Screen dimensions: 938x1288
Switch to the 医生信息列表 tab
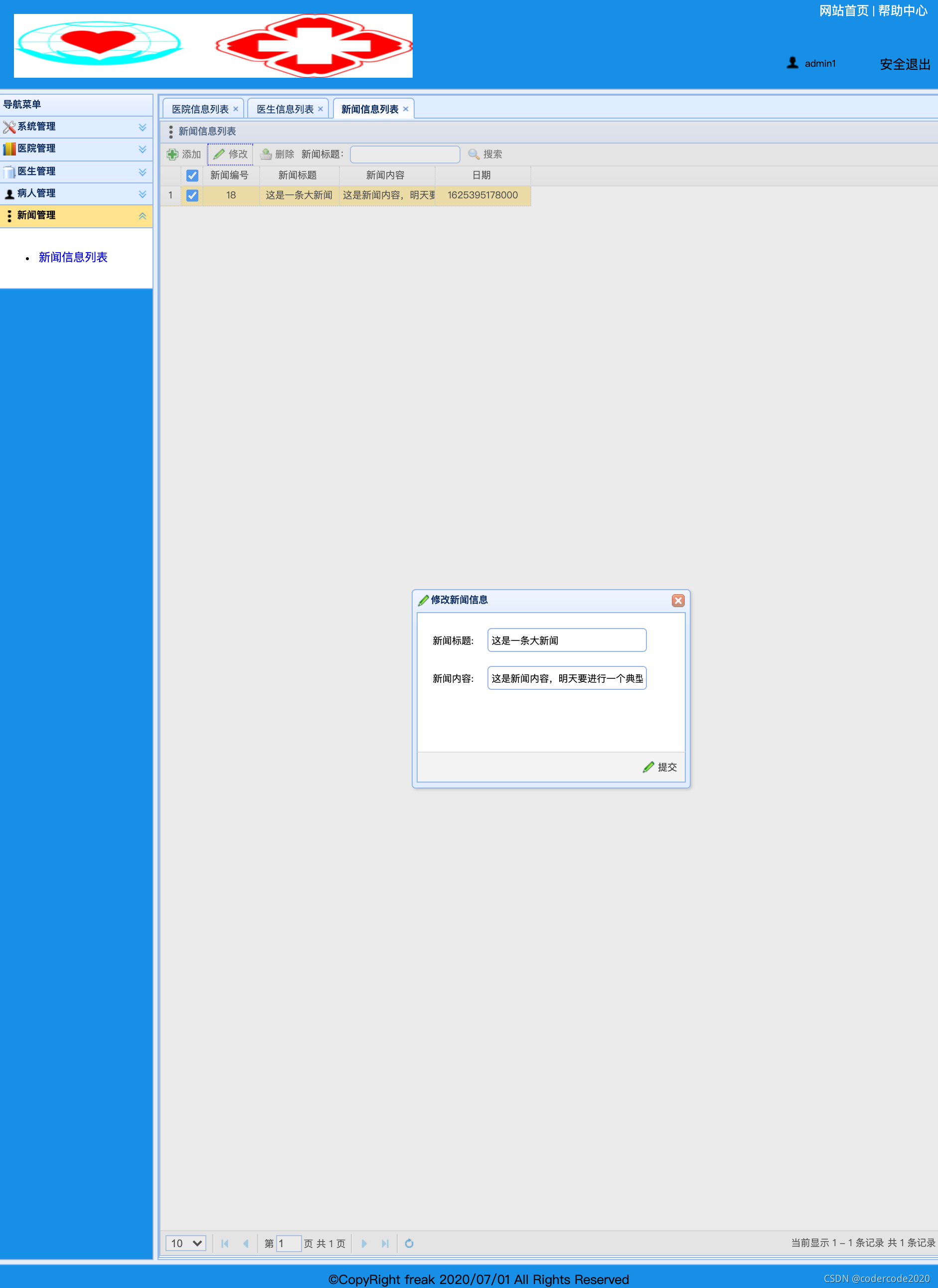[x=285, y=109]
